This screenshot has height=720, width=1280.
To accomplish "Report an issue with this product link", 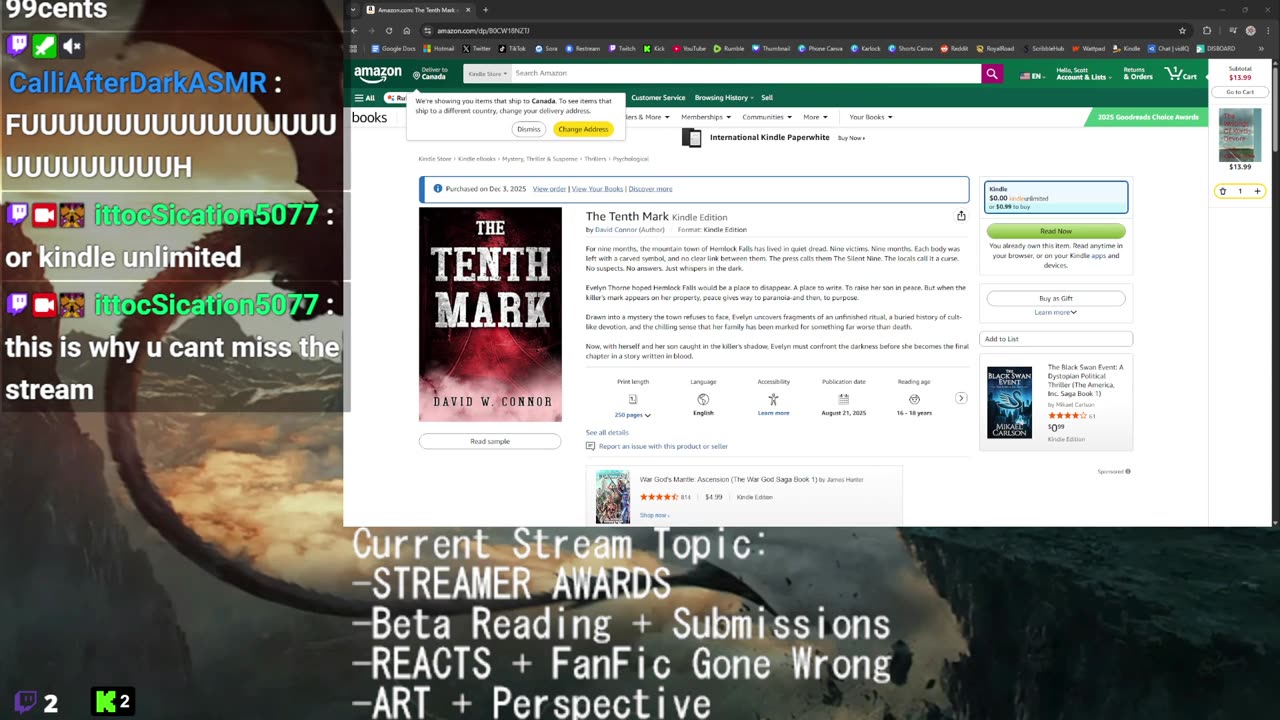I will pos(663,446).
